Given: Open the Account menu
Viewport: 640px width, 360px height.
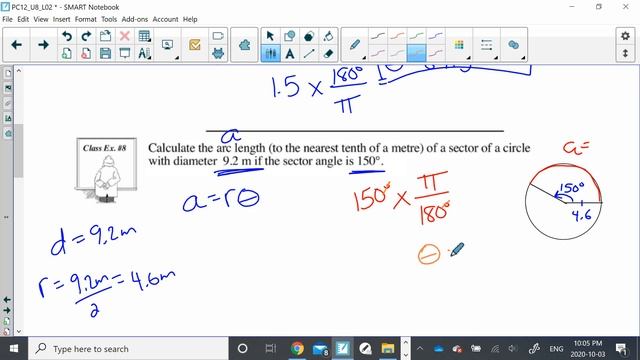Looking at the screenshot, I should 165,19.
